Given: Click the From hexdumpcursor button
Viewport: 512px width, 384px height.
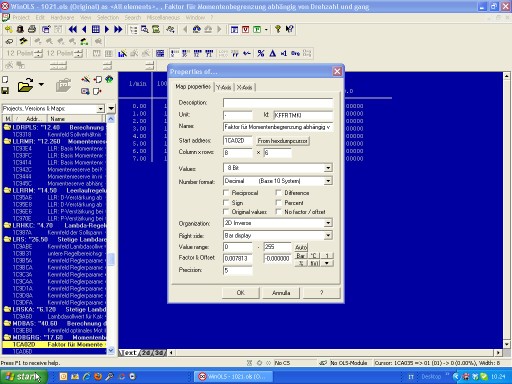Looking at the screenshot, I should (282, 141).
